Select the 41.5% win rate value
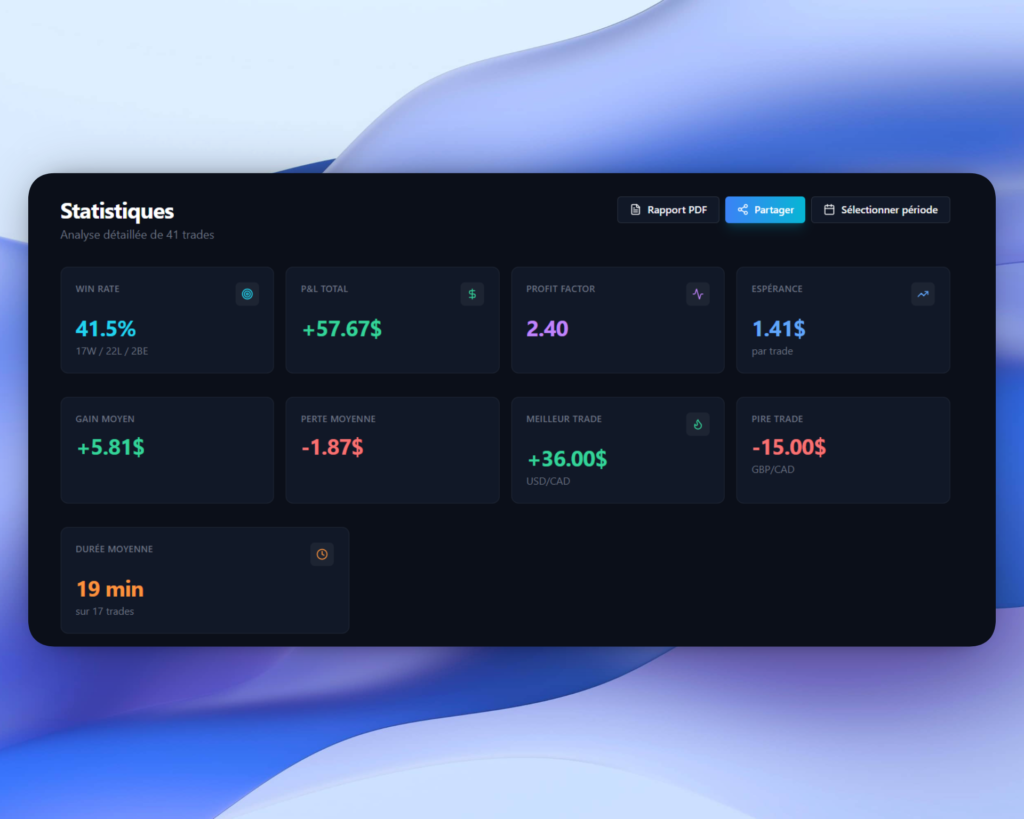The image size is (1024, 819). (105, 329)
